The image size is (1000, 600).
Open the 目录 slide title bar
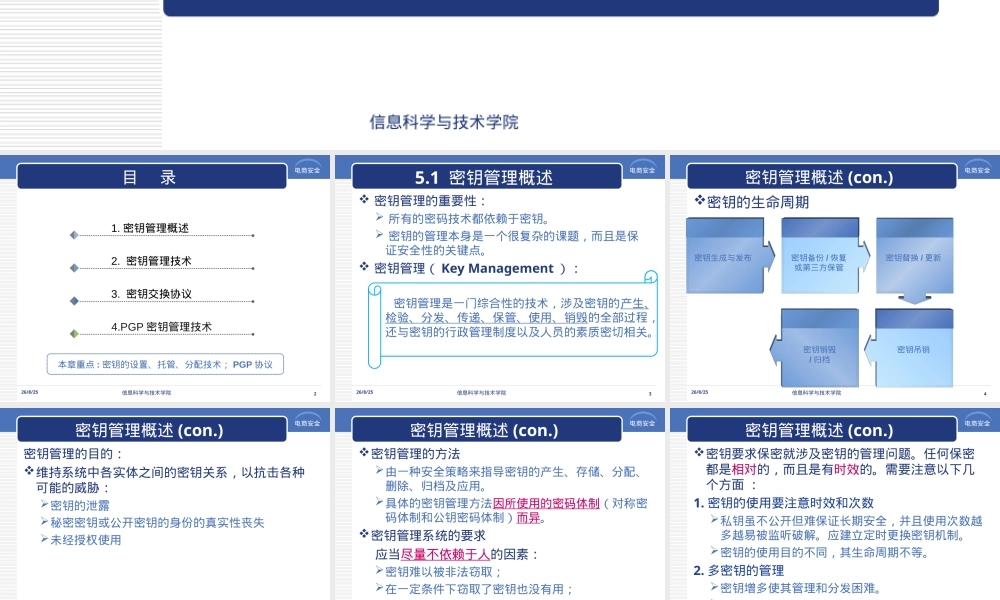click(152, 177)
